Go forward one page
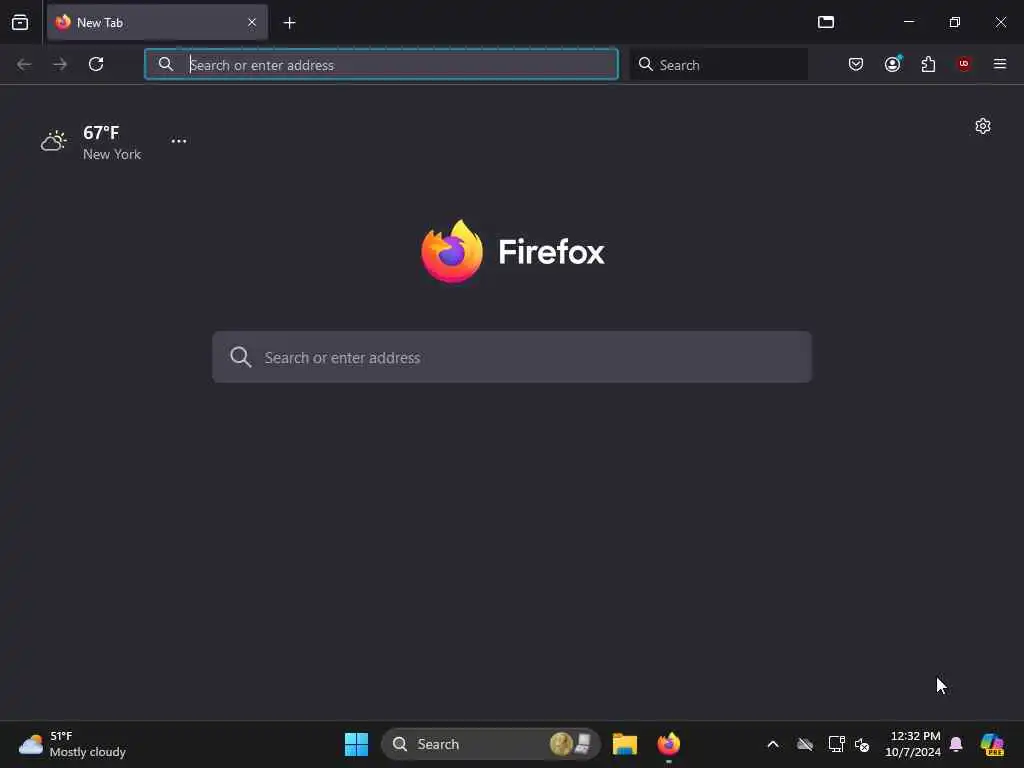 (x=60, y=64)
